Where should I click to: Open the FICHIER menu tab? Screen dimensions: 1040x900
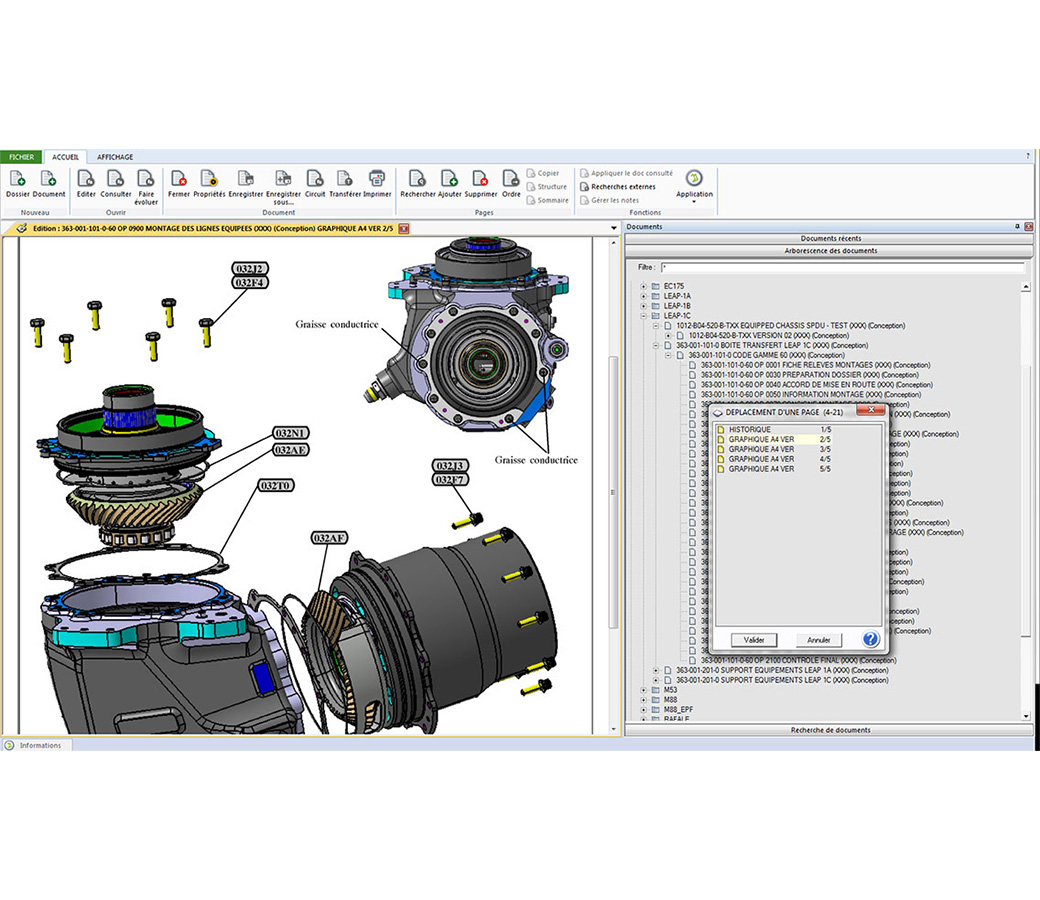tap(21, 157)
